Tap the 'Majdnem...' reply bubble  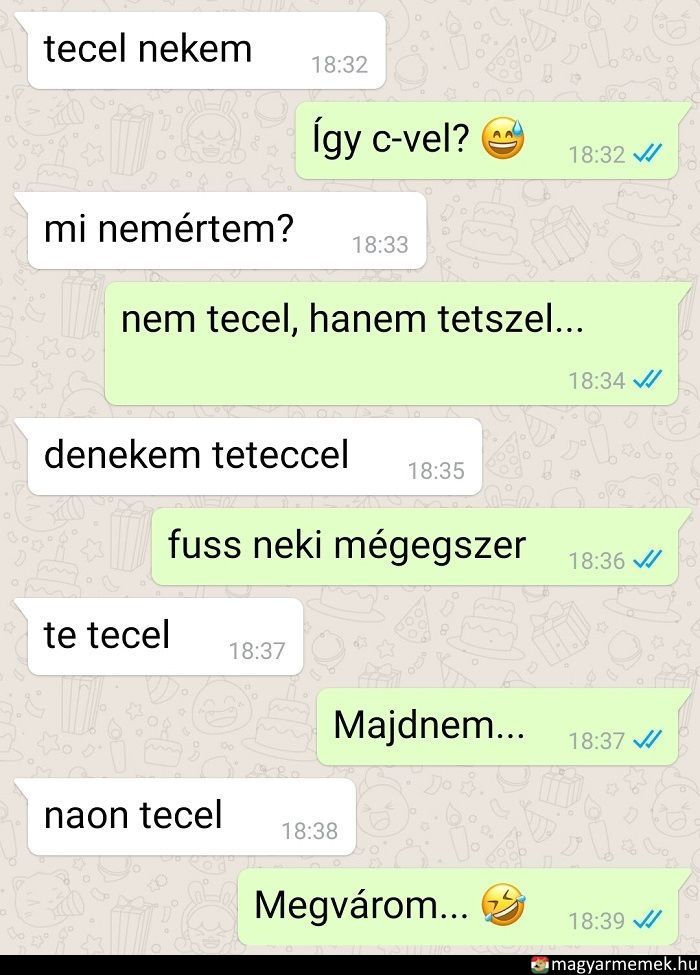pyautogui.click(x=497, y=726)
